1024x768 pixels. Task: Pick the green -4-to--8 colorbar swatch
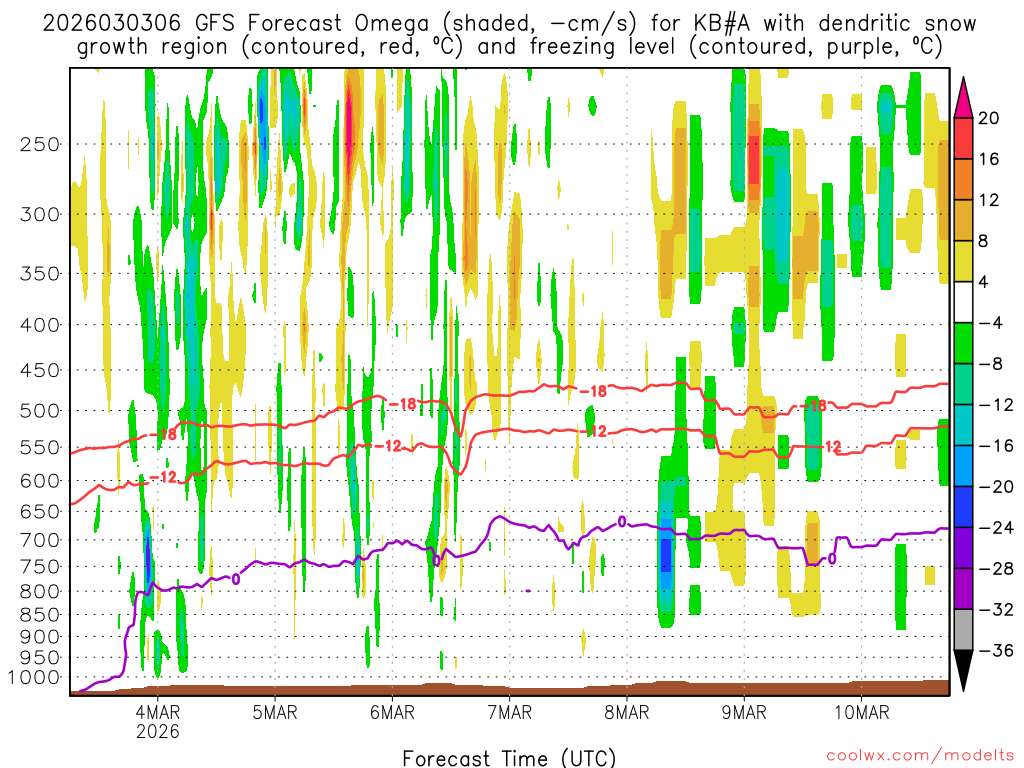(963, 343)
